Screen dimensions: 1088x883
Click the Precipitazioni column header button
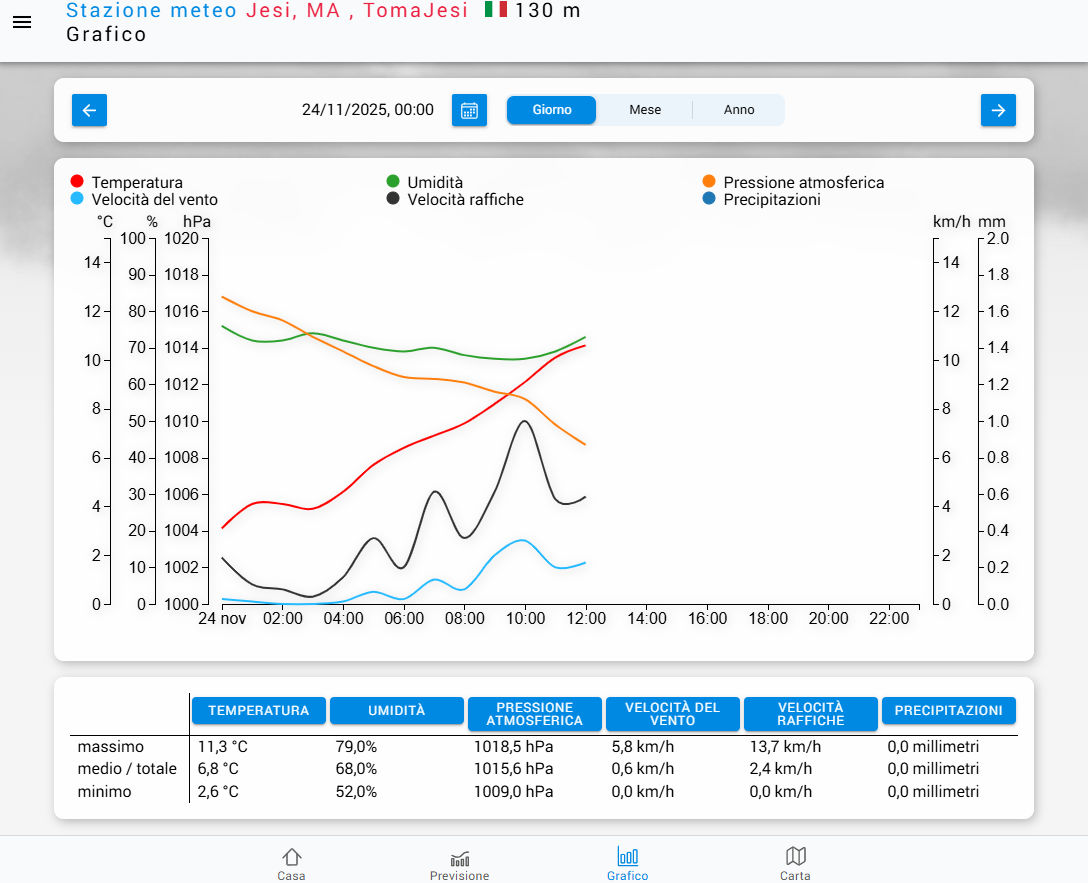tap(948, 710)
